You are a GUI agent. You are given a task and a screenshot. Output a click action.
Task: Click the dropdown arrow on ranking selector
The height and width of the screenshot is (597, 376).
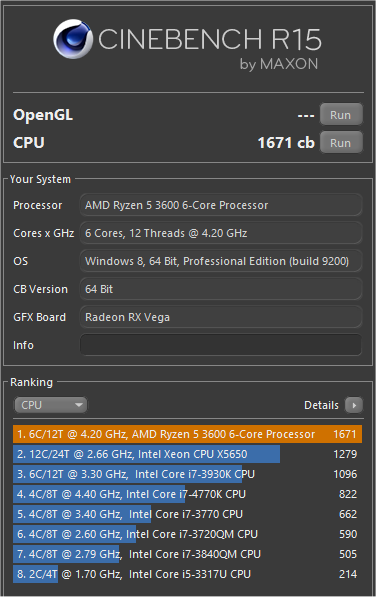[x=79, y=405]
